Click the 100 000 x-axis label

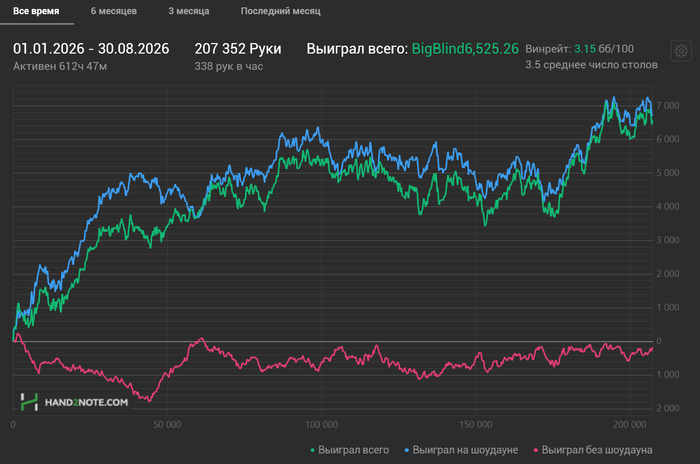click(x=321, y=425)
